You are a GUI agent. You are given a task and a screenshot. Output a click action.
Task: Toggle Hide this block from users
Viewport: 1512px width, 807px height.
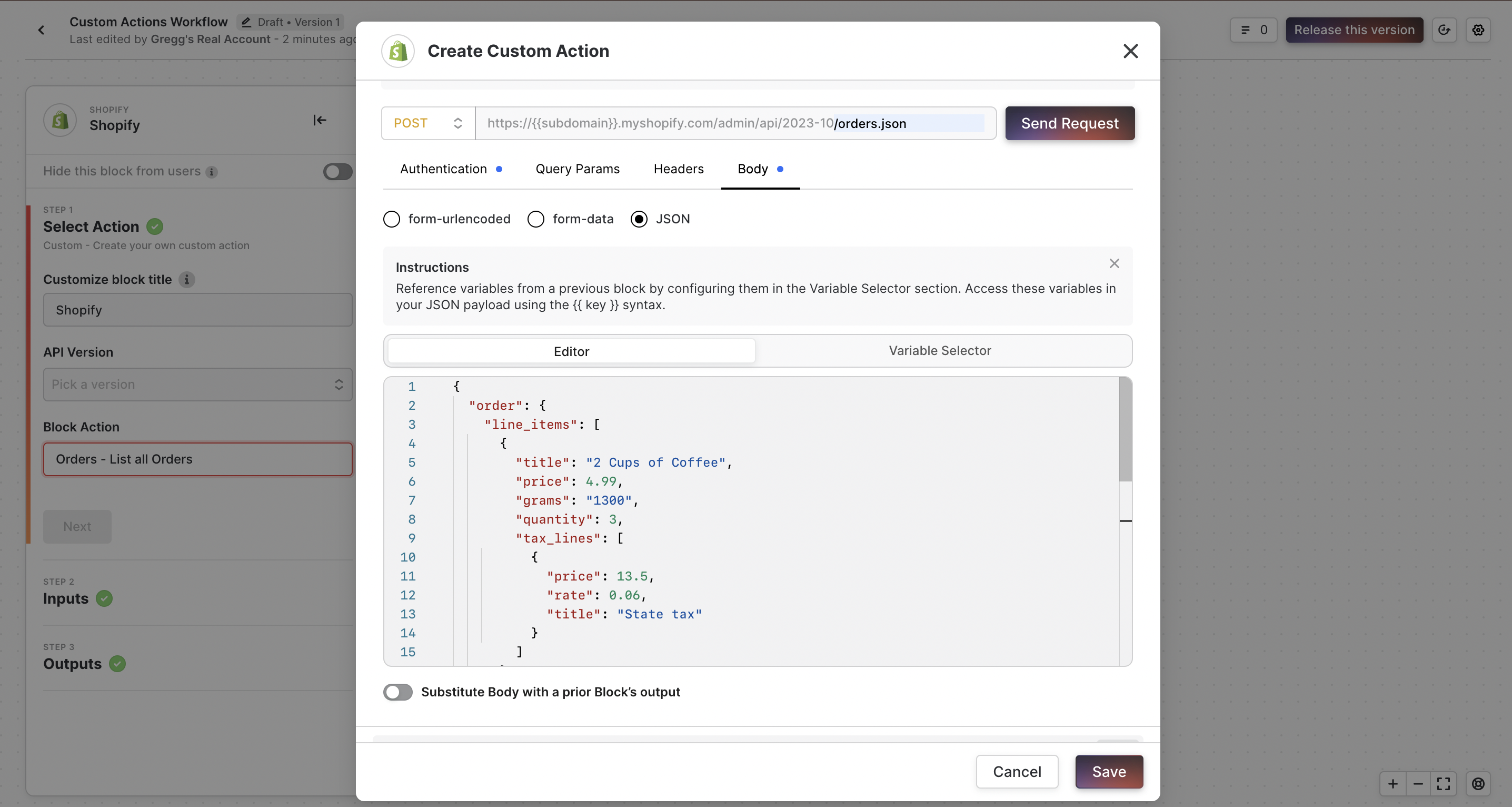tap(337, 172)
